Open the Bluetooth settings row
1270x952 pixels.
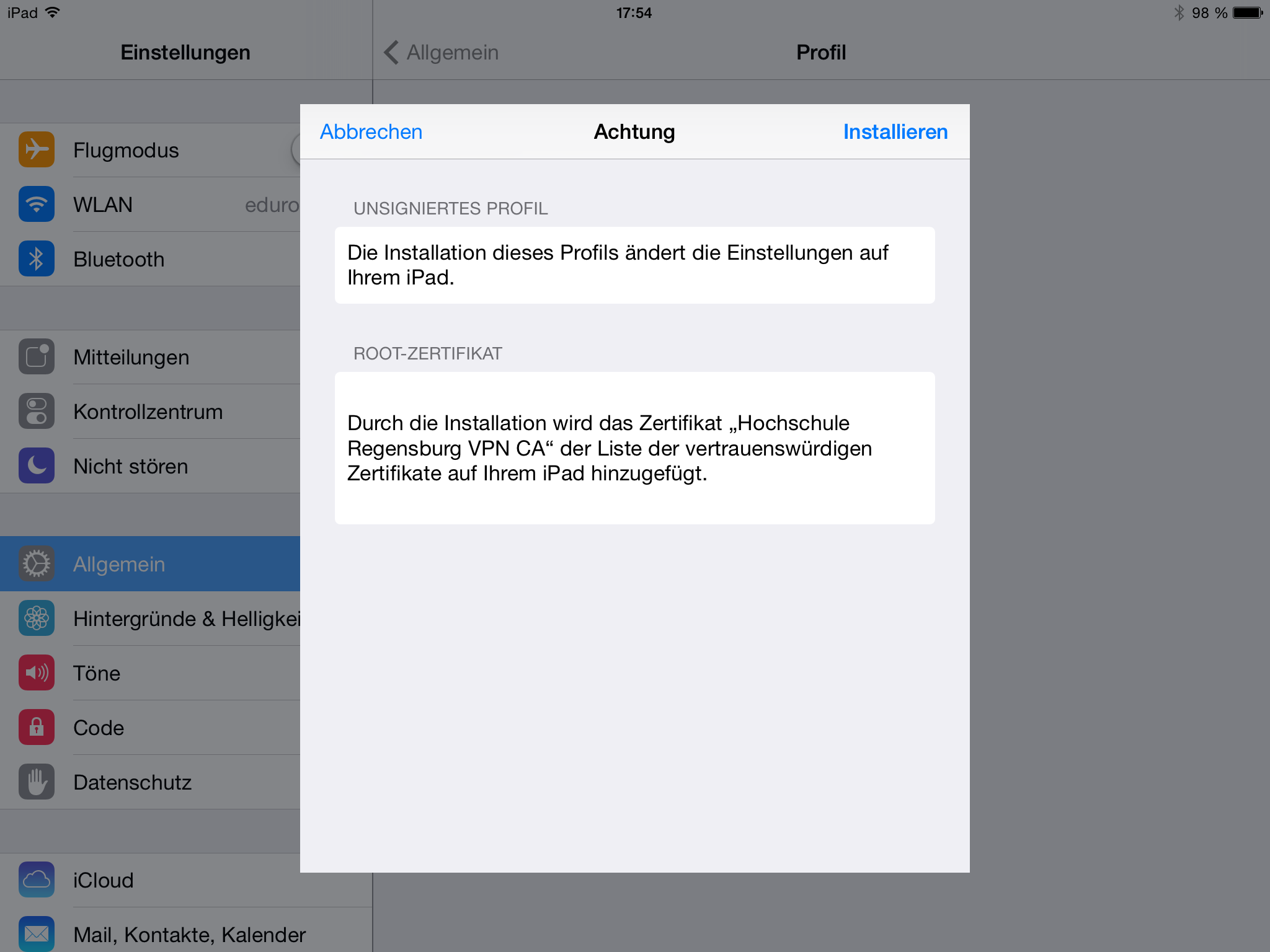click(x=150, y=259)
